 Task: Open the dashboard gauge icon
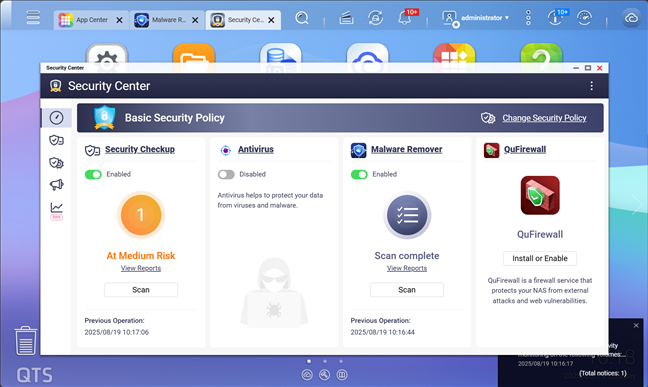[584, 18]
